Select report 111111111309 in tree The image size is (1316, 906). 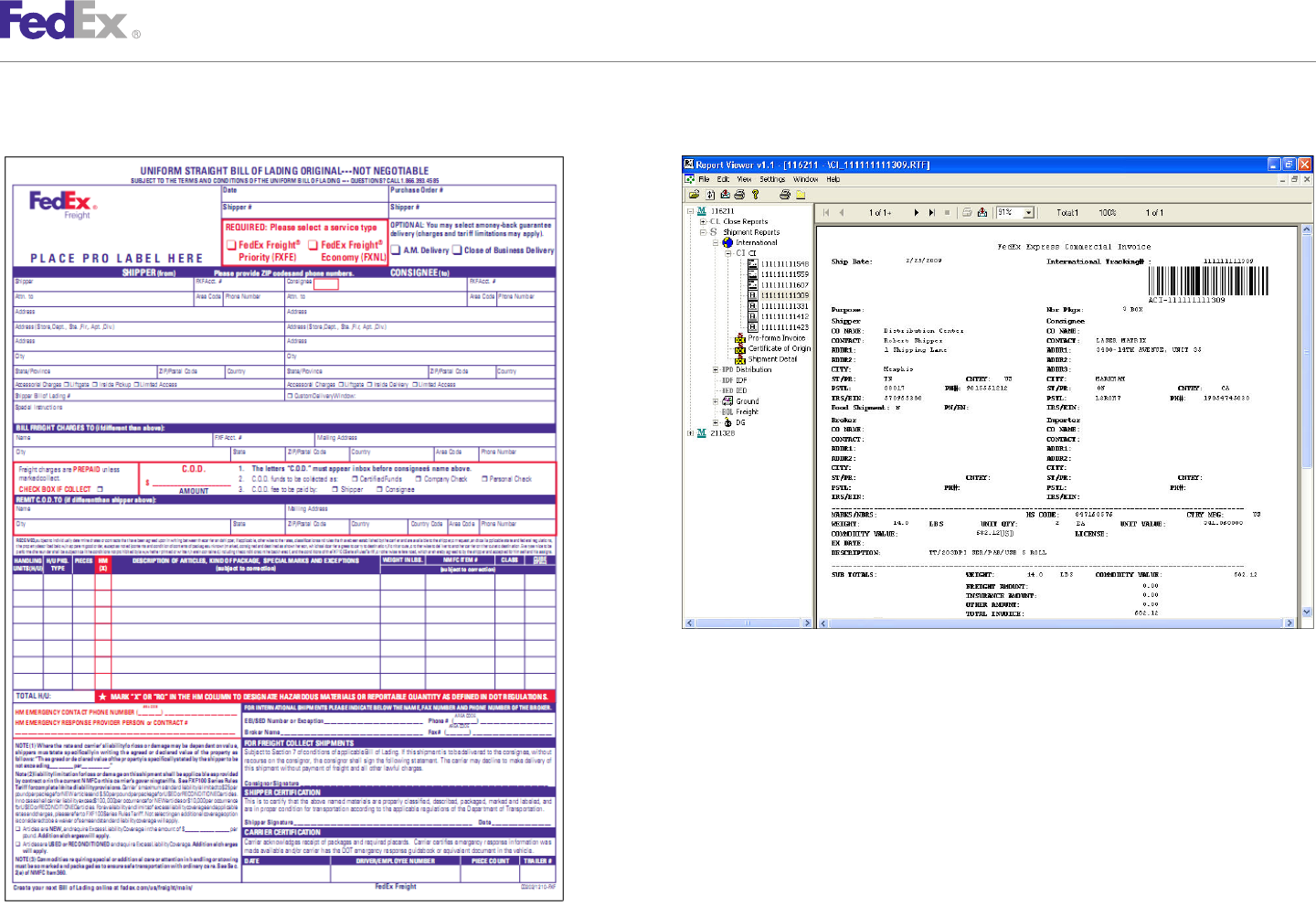click(784, 296)
